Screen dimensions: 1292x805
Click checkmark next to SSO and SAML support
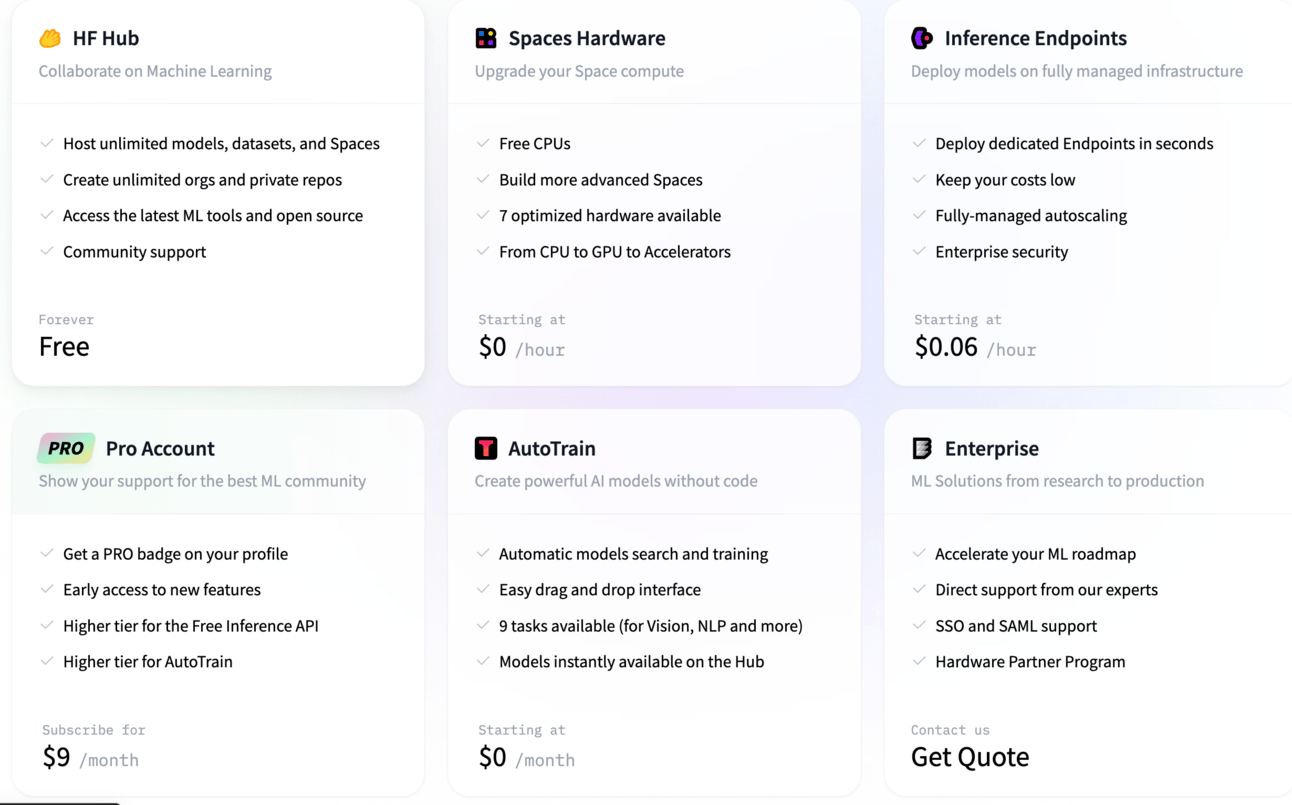[919, 625]
